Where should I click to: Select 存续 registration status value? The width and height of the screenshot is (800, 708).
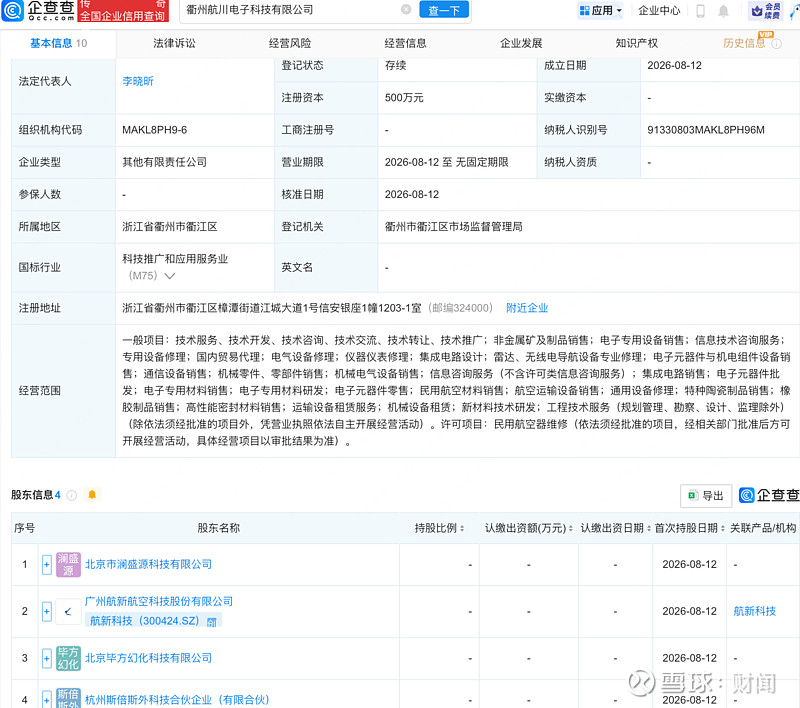(x=395, y=65)
